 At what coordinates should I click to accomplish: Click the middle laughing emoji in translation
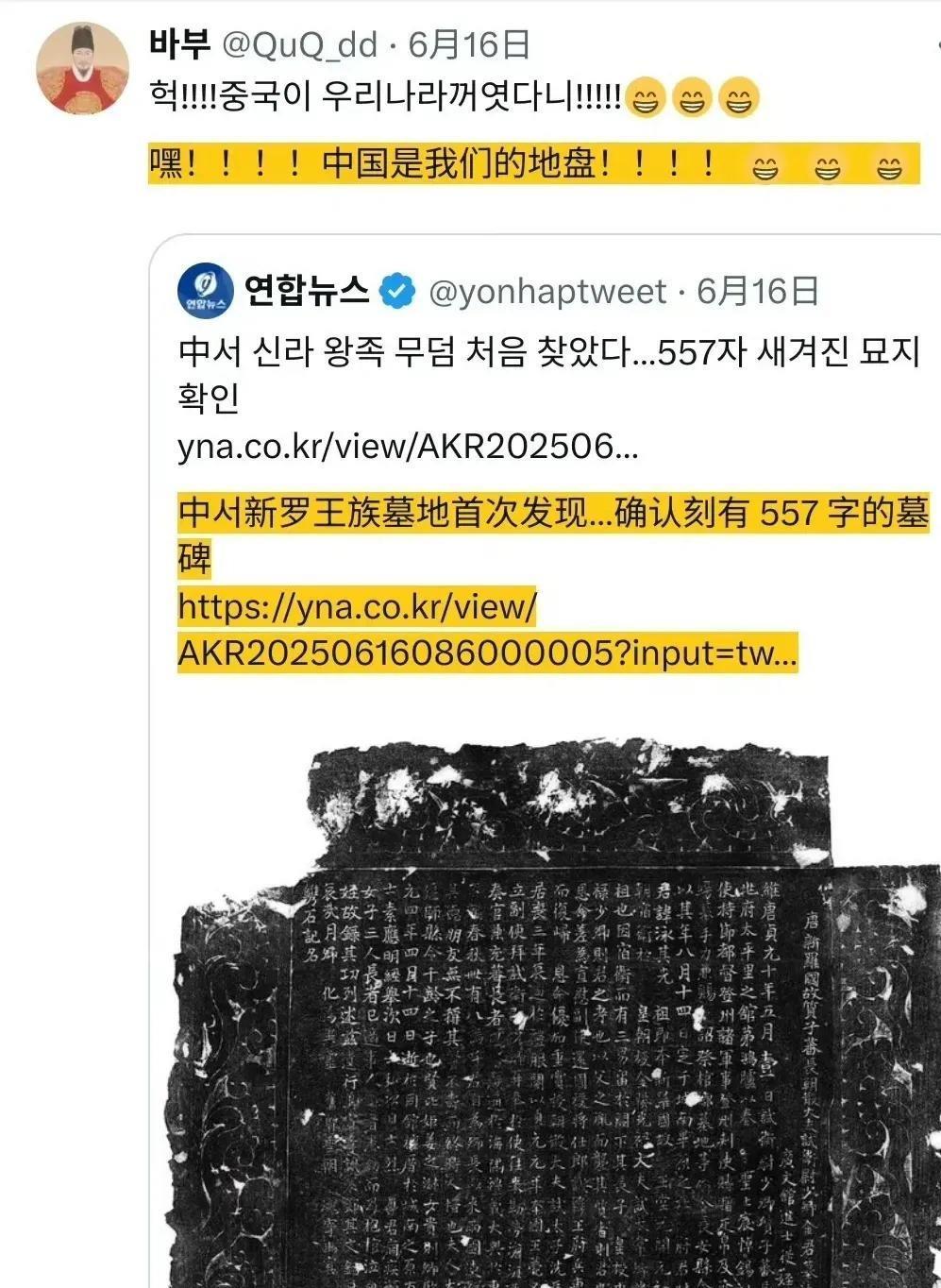(x=827, y=168)
